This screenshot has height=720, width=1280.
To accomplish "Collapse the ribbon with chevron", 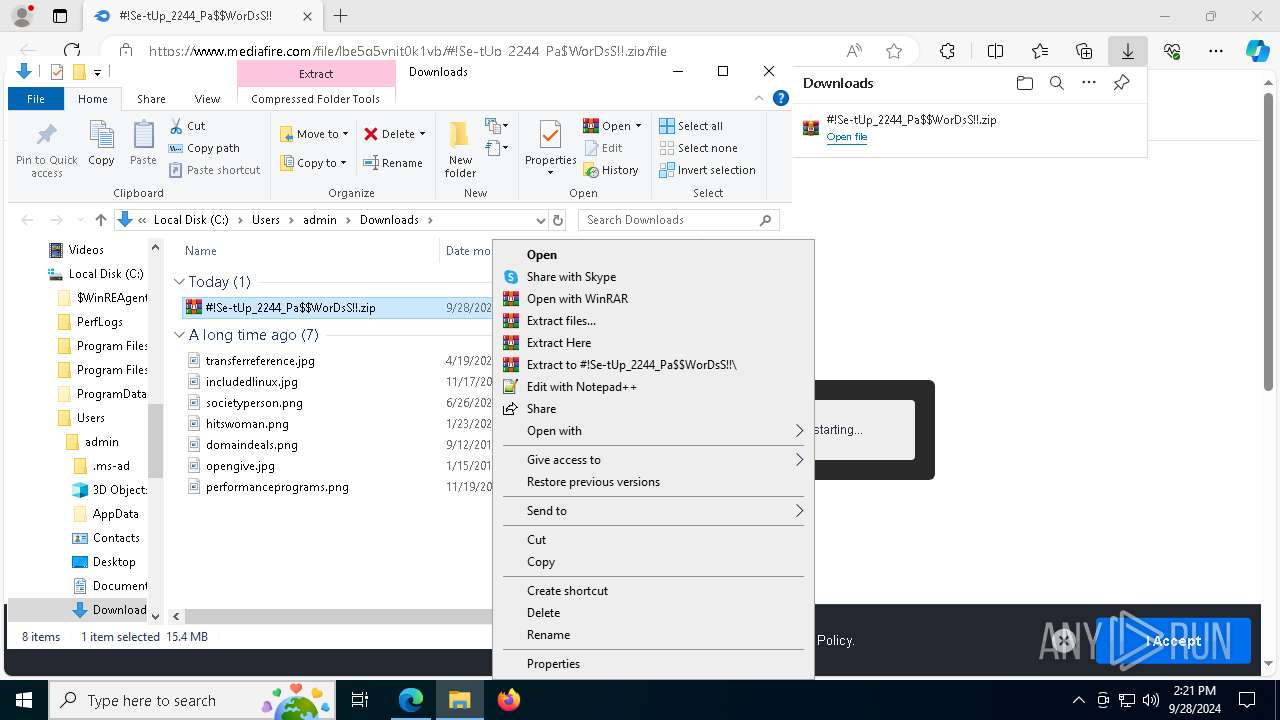I will (759, 98).
